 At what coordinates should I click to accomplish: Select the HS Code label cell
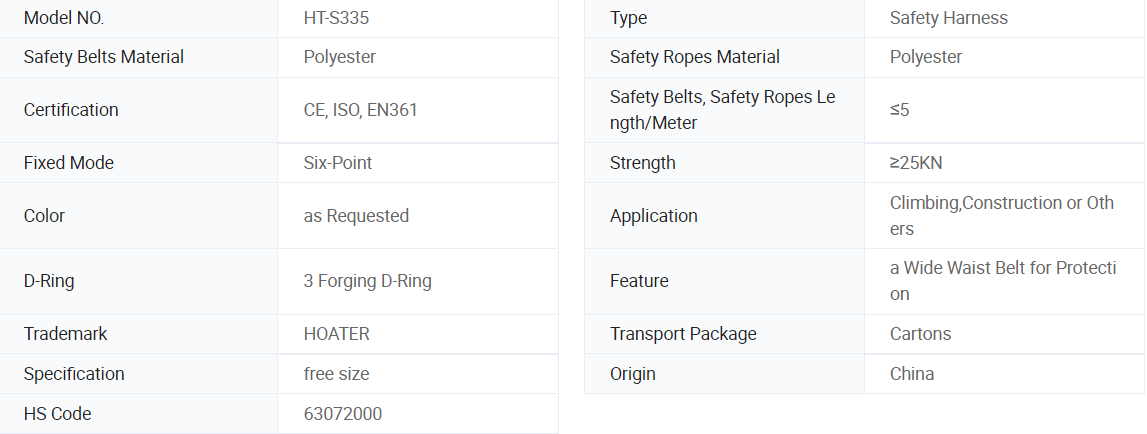(138, 414)
